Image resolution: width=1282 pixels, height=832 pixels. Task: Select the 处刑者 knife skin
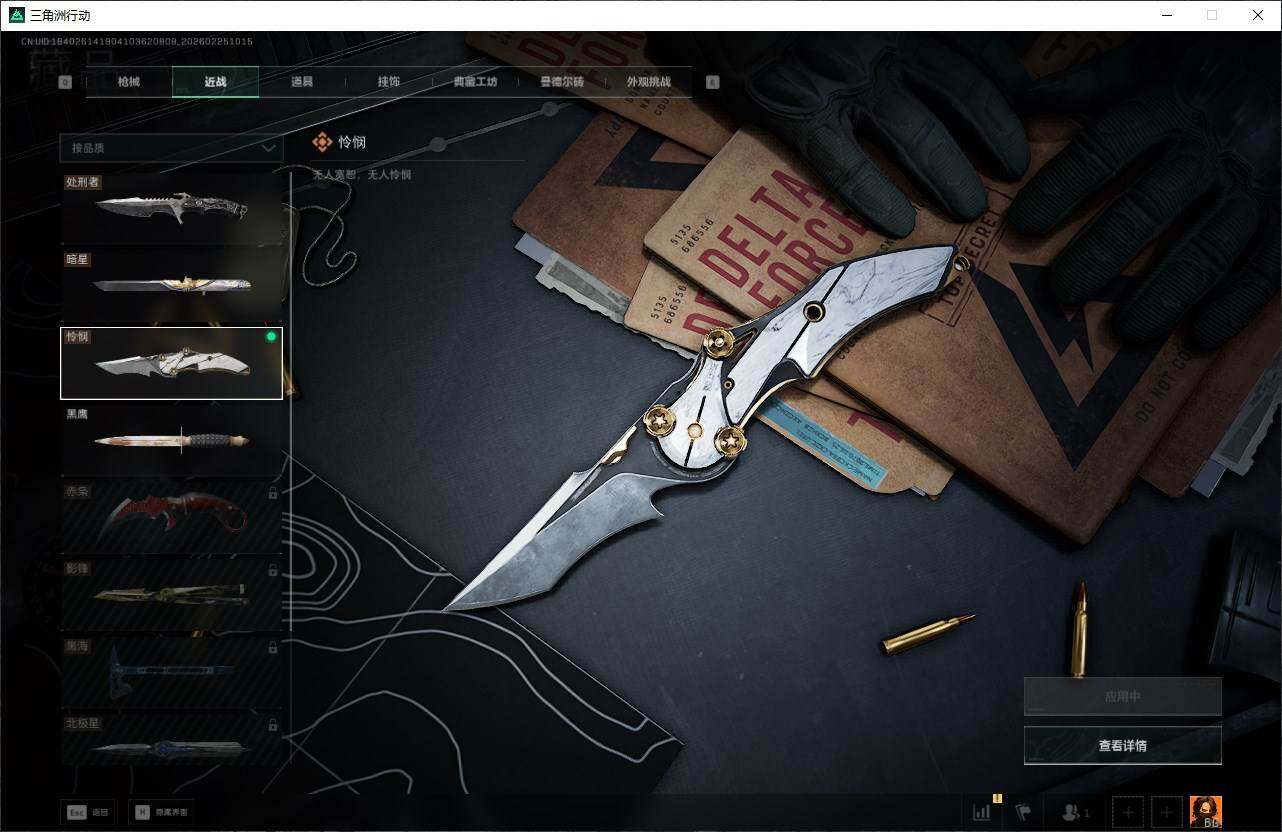(171, 208)
